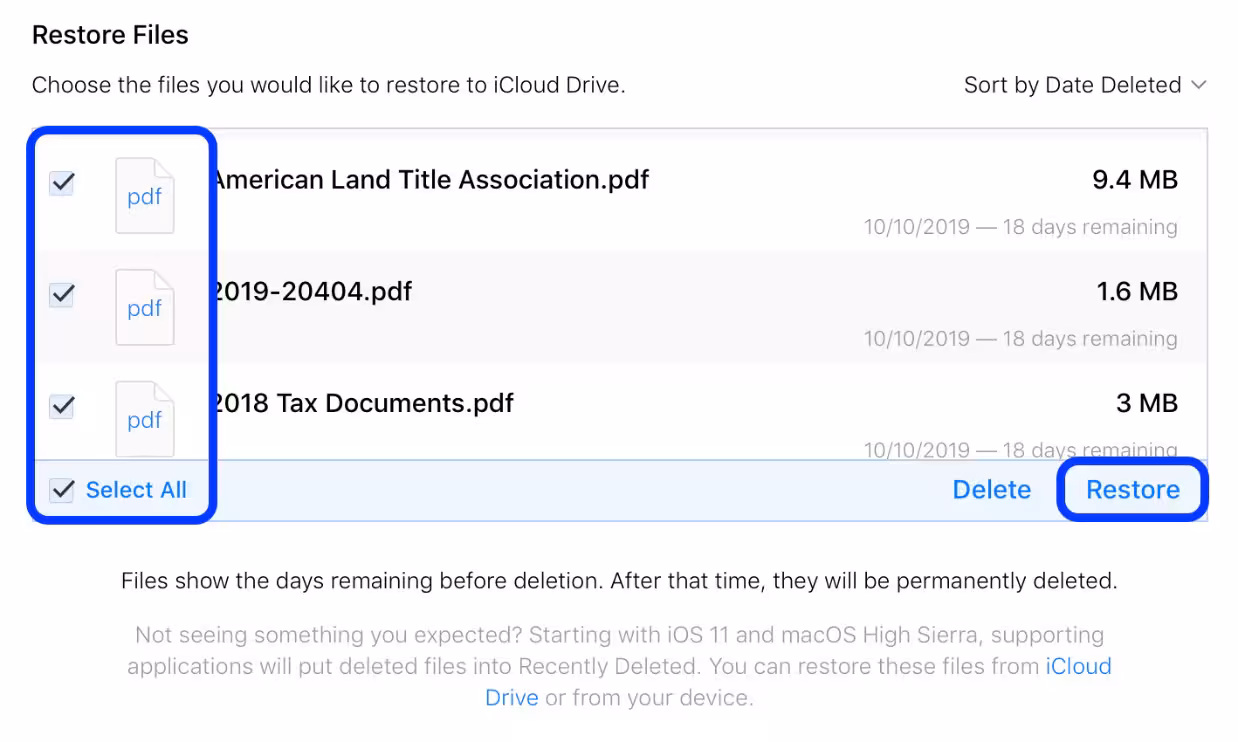Open the Sort by Date Deleted dropdown
This screenshot has height=742, width=1238.
(1072, 85)
